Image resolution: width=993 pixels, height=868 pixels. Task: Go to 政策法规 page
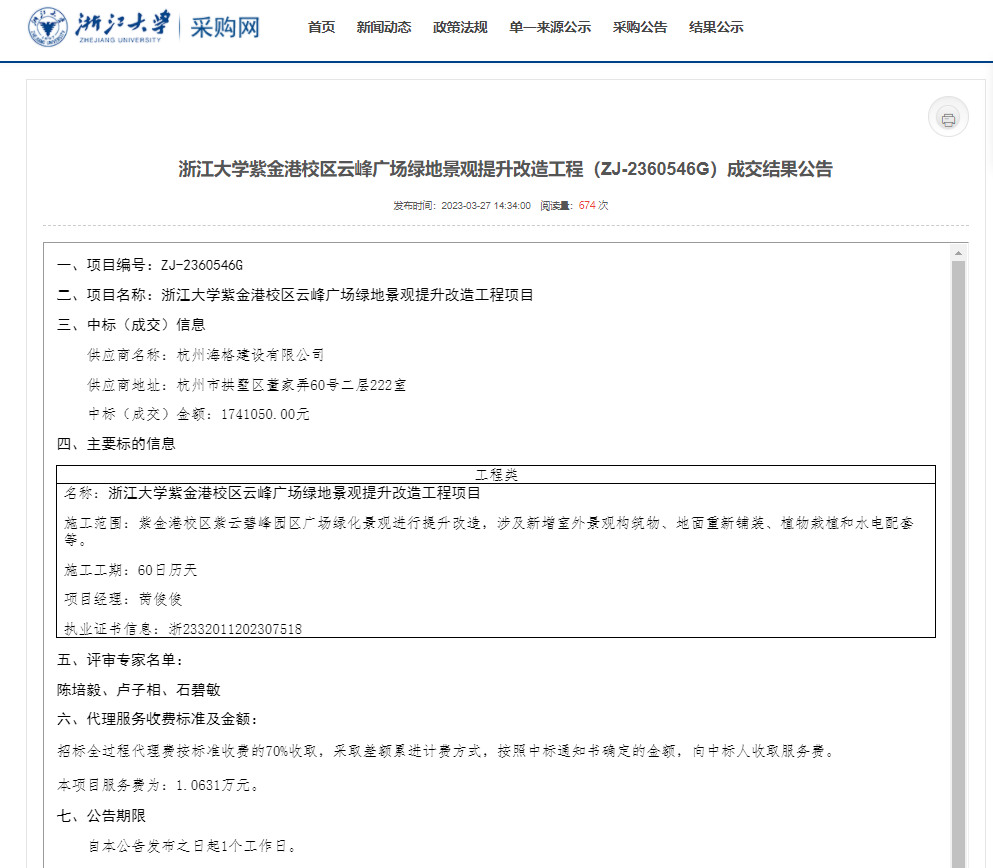tap(460, 27)
